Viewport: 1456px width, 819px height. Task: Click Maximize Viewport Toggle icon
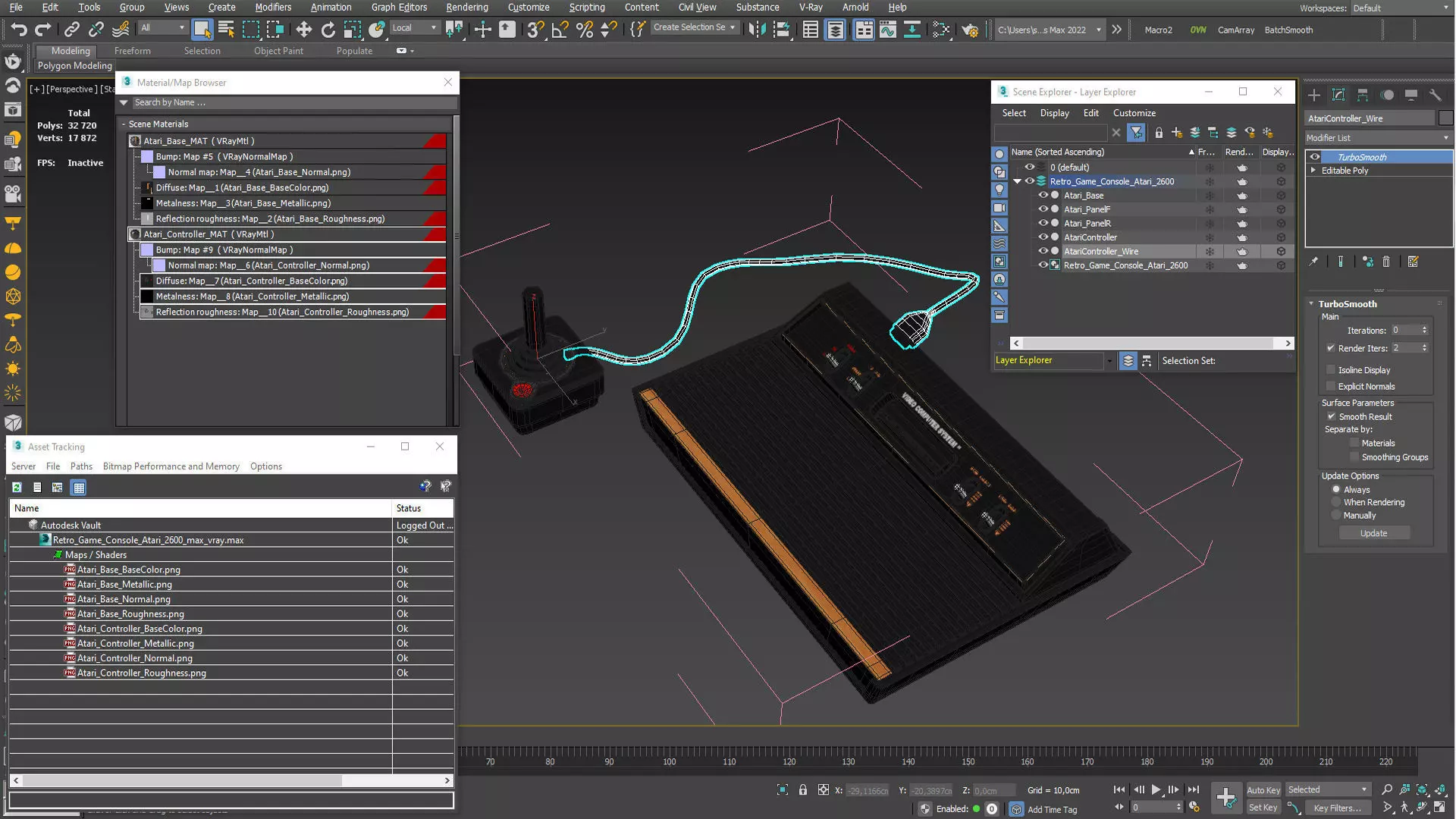point(1439,808)
